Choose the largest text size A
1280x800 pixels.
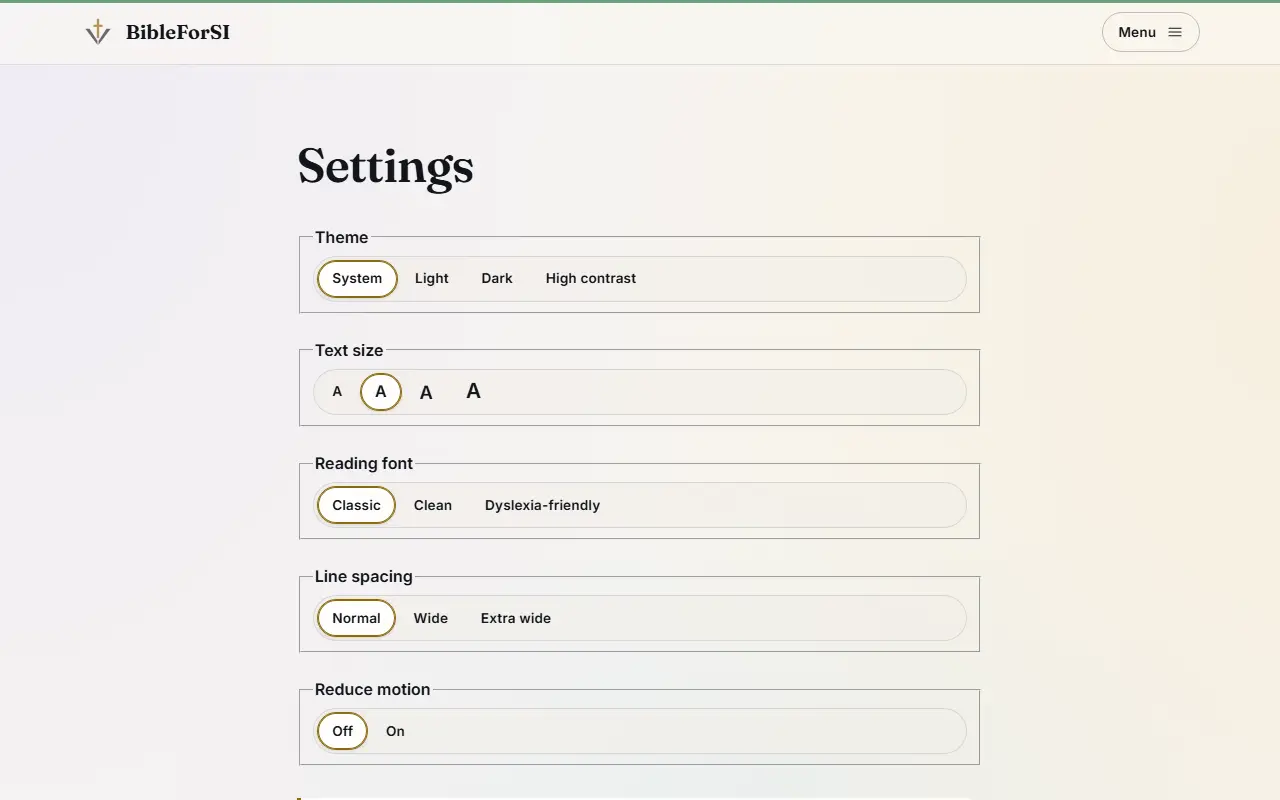coord(474,392)
